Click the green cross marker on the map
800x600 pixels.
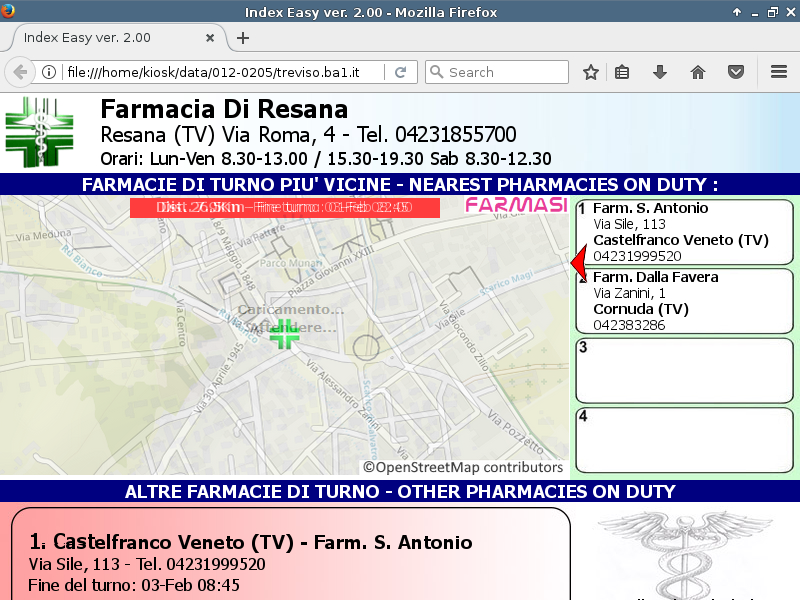click(x=285, y=334)
